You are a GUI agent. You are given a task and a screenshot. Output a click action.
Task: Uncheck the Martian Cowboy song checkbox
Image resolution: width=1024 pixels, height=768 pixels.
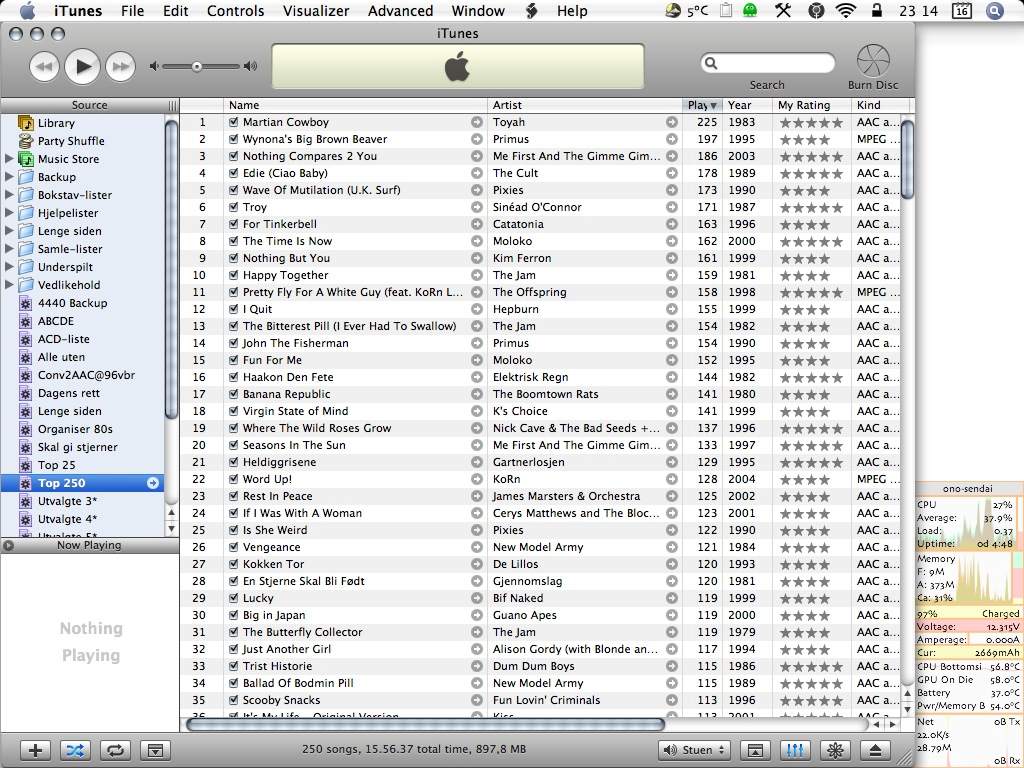234,122
